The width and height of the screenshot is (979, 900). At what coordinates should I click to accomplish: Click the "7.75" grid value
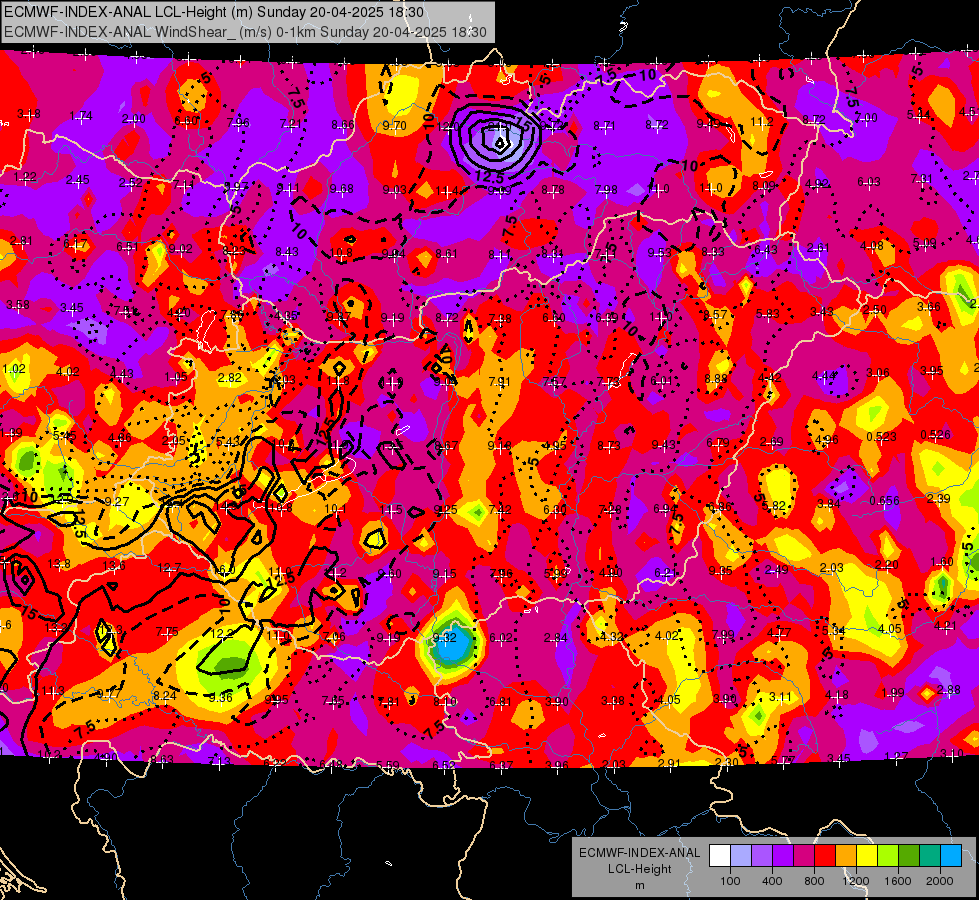pyautogui.click(x=167, y=632)
